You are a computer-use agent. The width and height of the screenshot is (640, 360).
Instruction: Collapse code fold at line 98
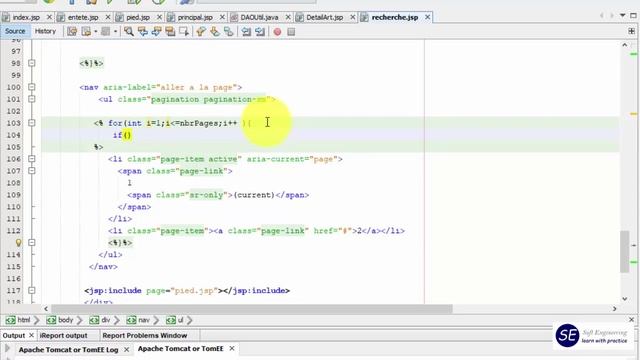[x=31, y=63]
